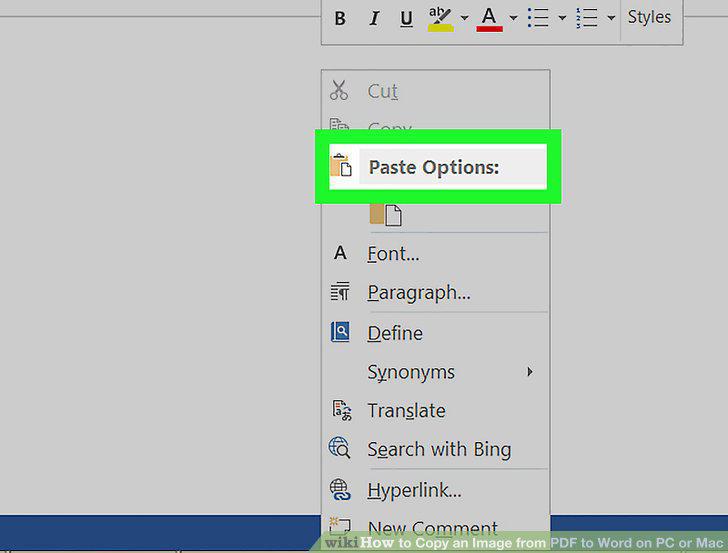The height and width of the screenshot is (553, 728).
Task: Click the Hyperlink globe chain icon
Action: click(340, 490)
